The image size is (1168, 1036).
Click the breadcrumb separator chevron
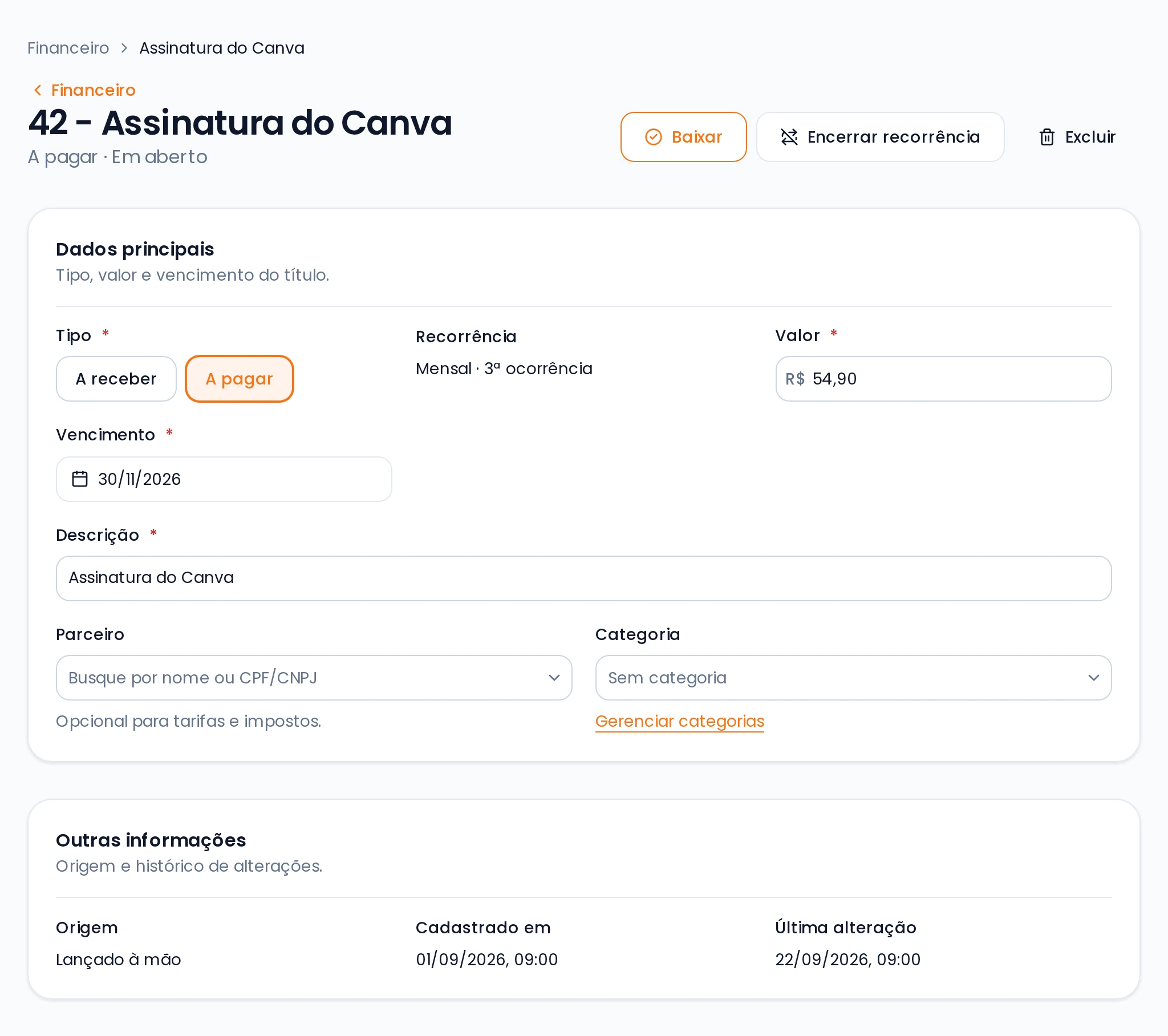click(124, 48)
